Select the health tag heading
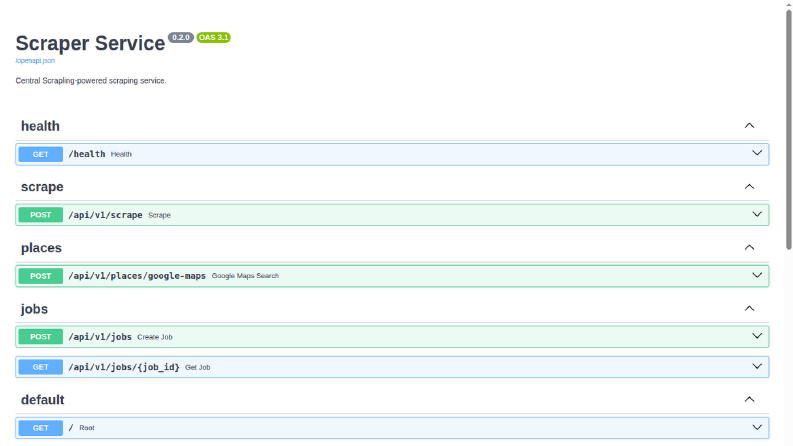 pyautogui.click(x=40, y=126)
